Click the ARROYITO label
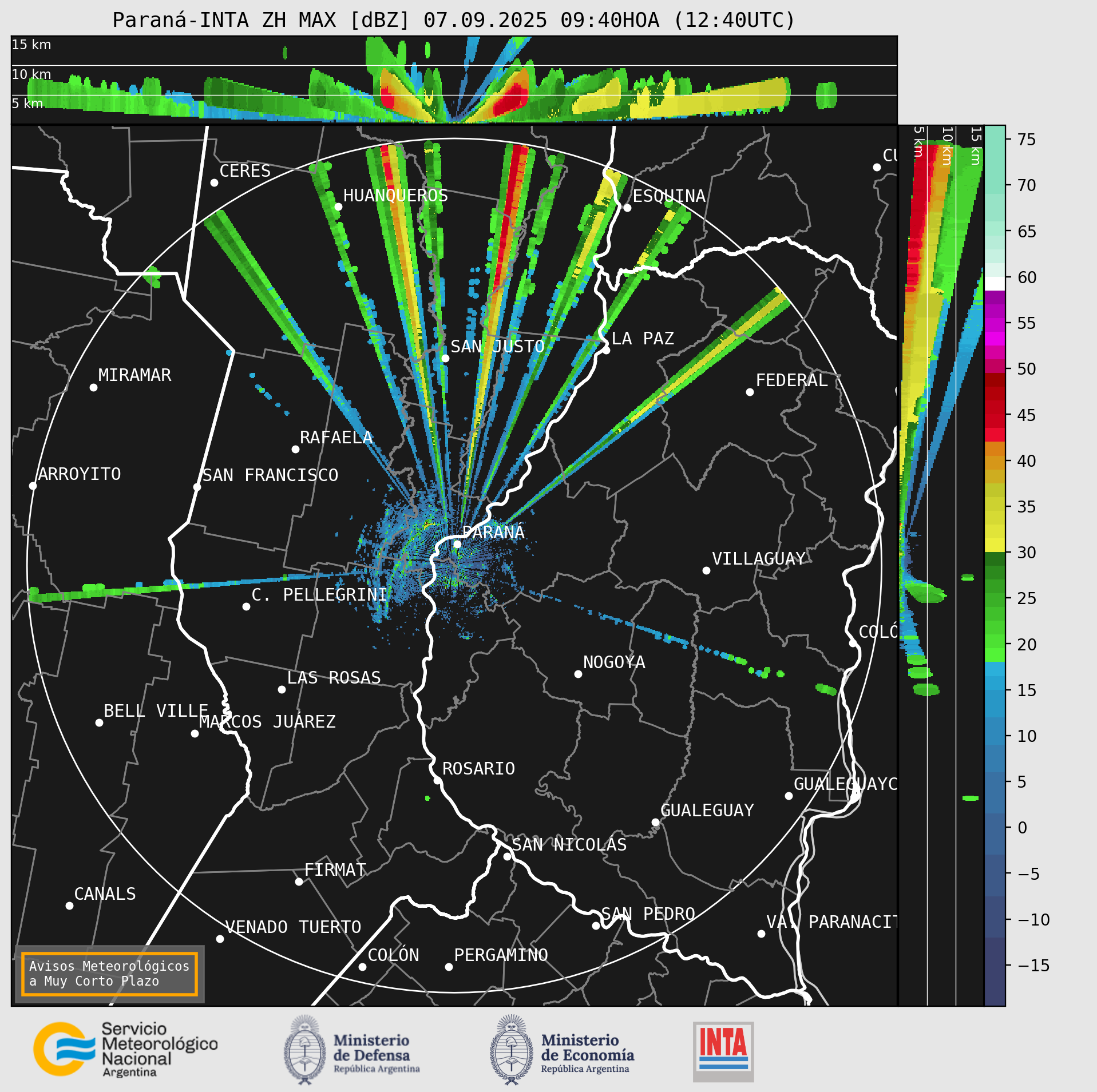Viewport: 1097px width, 1092px height. click(80, 474)
